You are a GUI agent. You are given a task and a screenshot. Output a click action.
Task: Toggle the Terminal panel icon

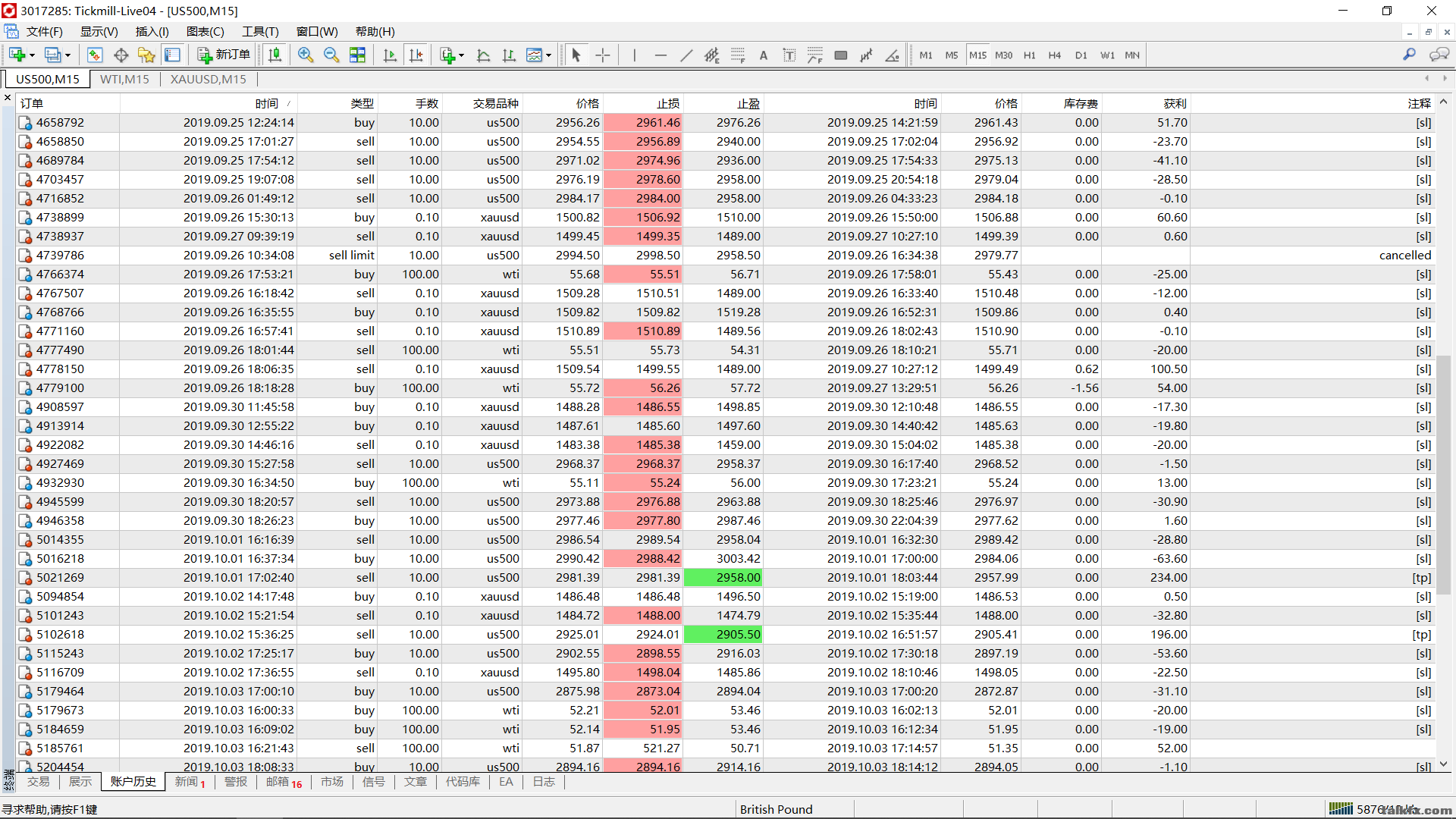172,55
